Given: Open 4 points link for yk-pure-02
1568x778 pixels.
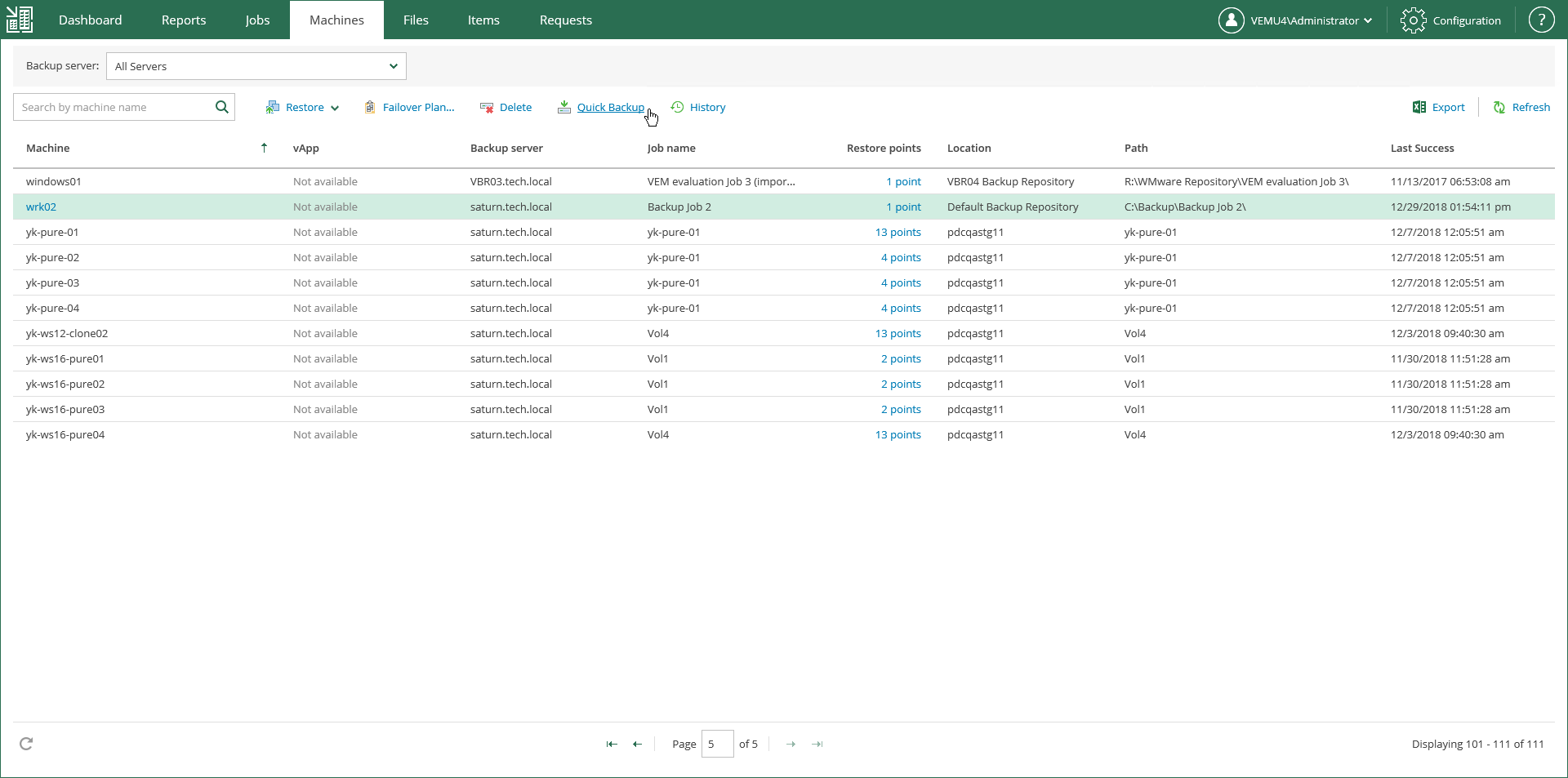Looking at the screenshot, I should [901, 257].
